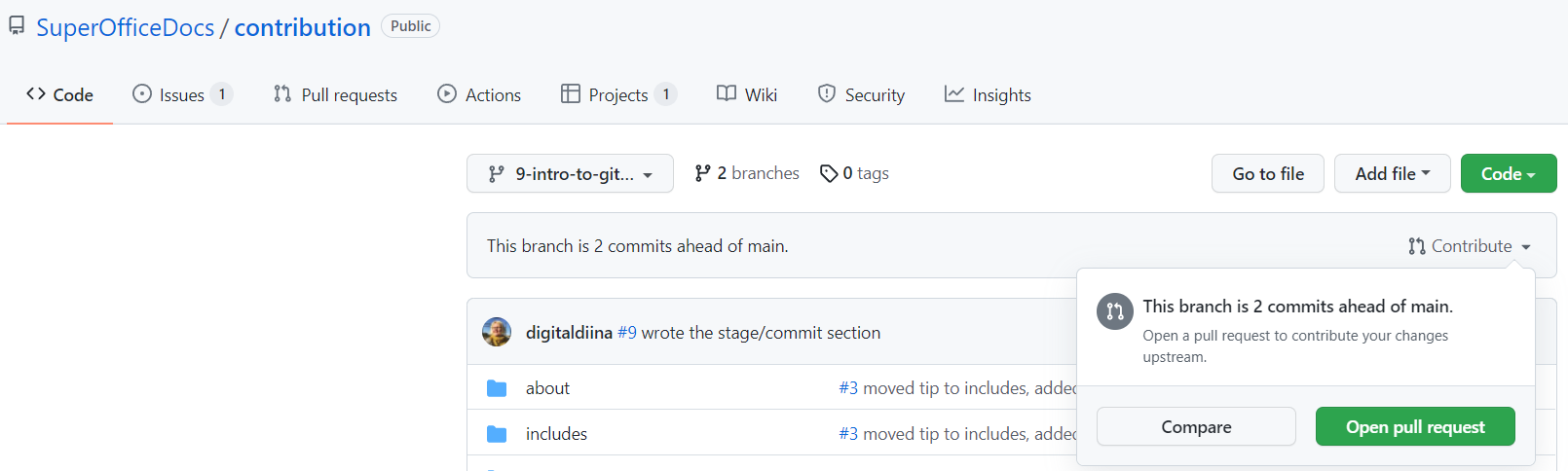Expand the 9-intro-to-git branch selector dropdown
This screenshot has height=471, width=1568.
coord(570,173)
